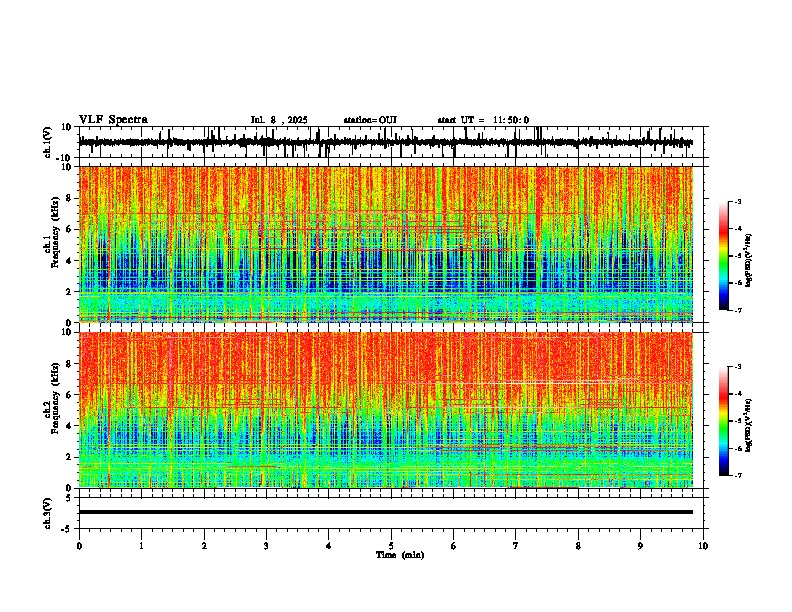Click the ch.2 spectrogram color scale bar
Image resolution: width=792 pixels, height=612 pixels.
724,421
